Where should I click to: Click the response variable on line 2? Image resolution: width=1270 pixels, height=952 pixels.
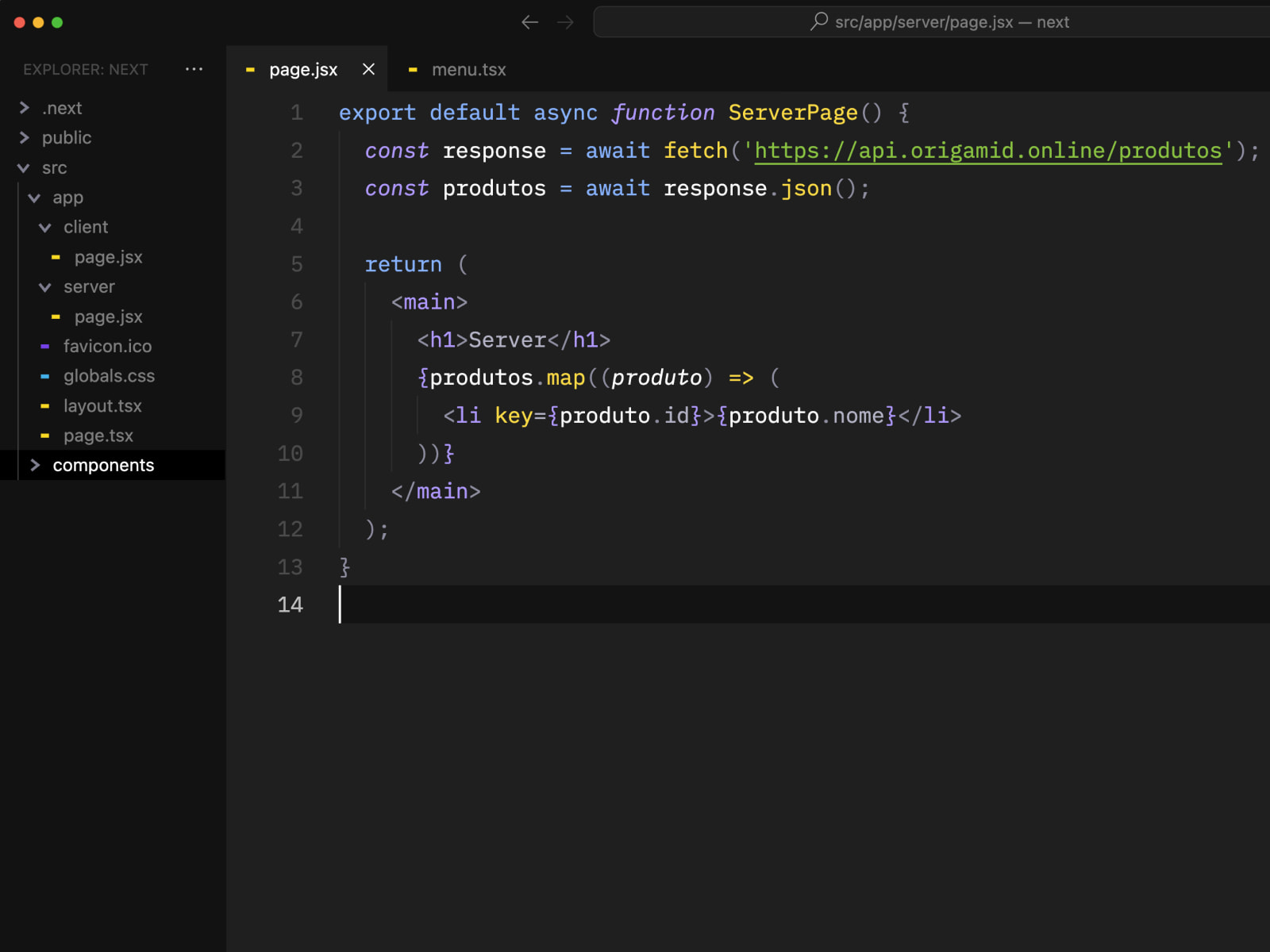point(495,151)
